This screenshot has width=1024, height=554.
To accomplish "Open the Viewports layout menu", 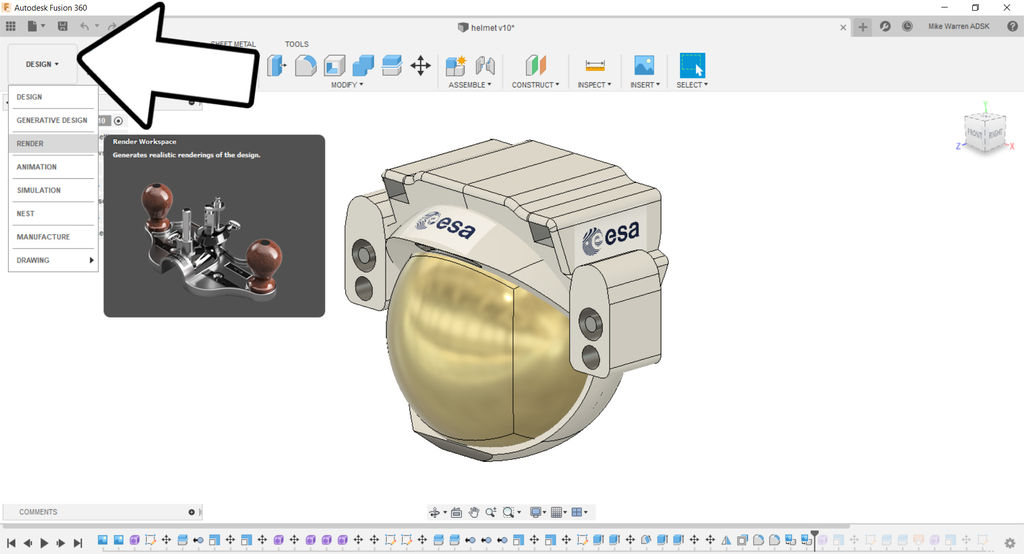I will 579,512.
